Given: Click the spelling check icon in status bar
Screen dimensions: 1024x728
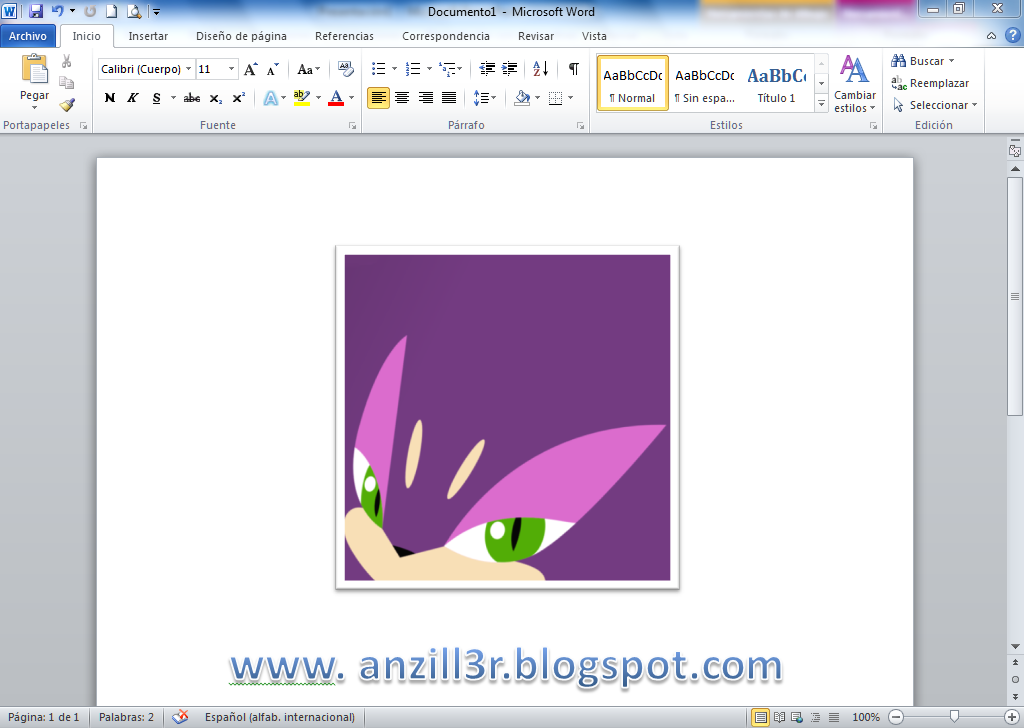Looking at the screenshot, I should pos(180,717).
